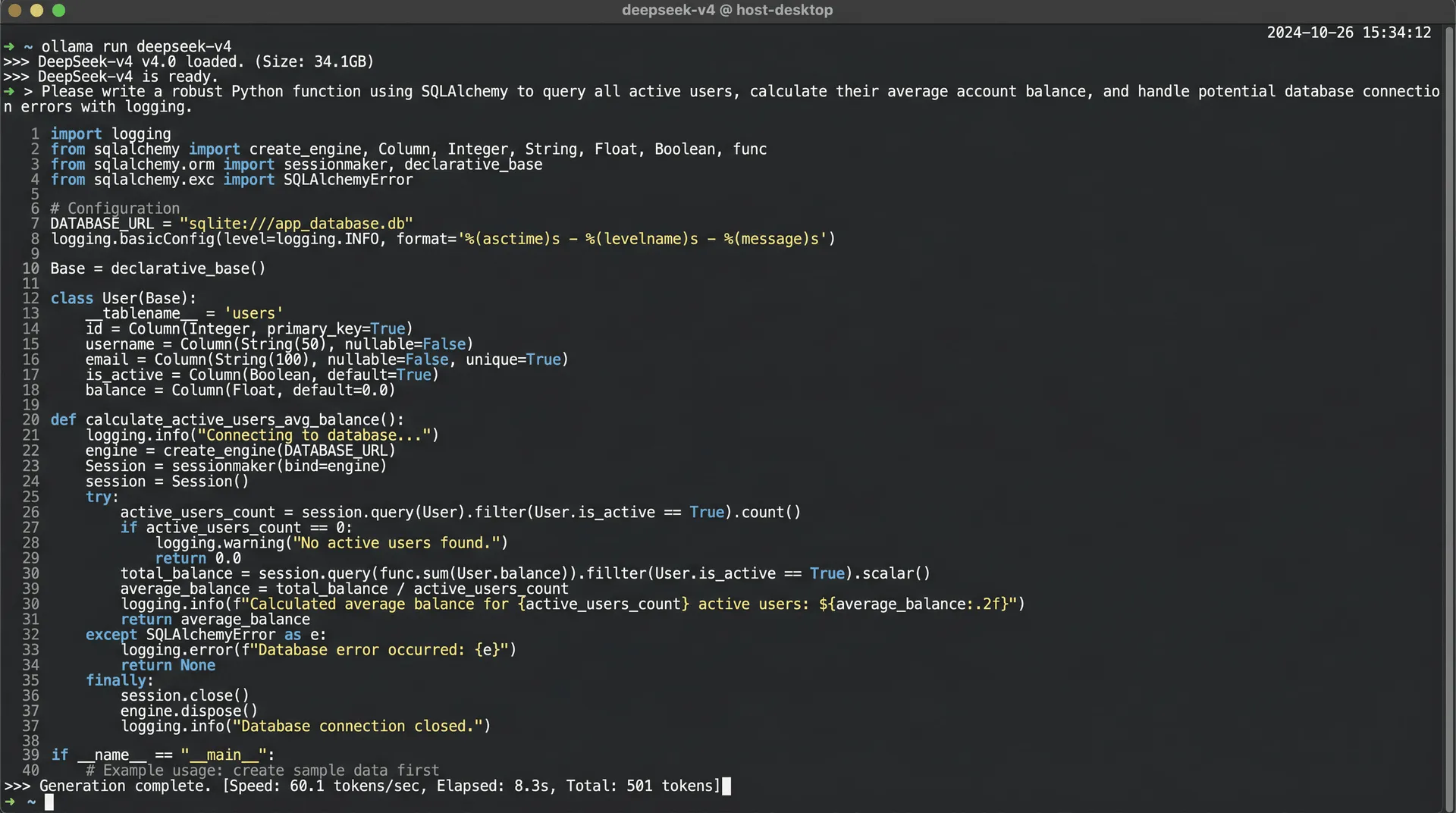Image resolution: width=1456 pixels, height=813 pixels.
Task: Click the line "DeepSeek-v4 v4.0 loaded. (Size: 34.1GB)"
Action: click(x=206, y=62)
